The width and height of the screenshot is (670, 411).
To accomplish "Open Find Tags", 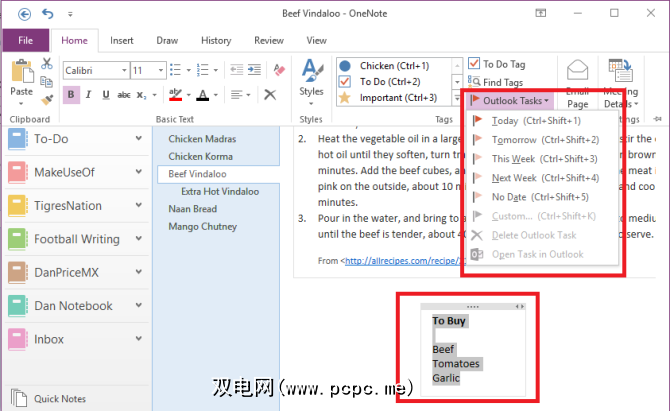I will 496,82.
